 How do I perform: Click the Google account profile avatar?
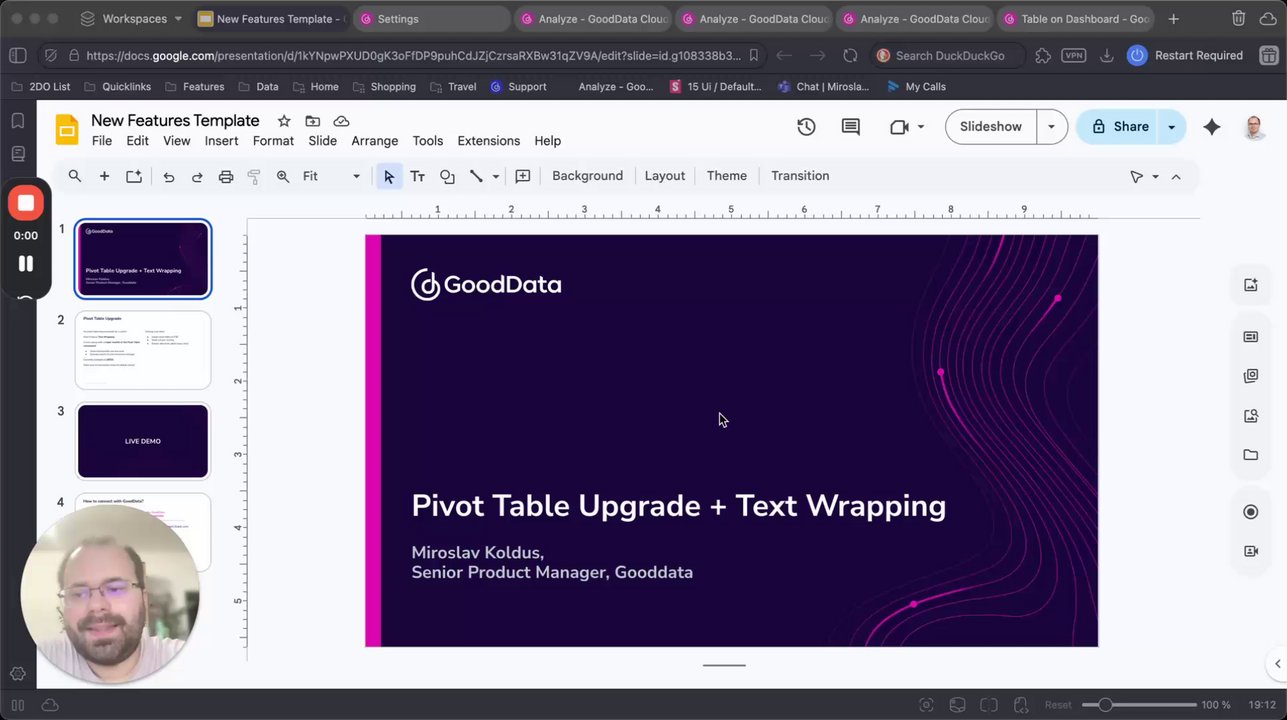pyautogui.click(x=1254, y=127)
